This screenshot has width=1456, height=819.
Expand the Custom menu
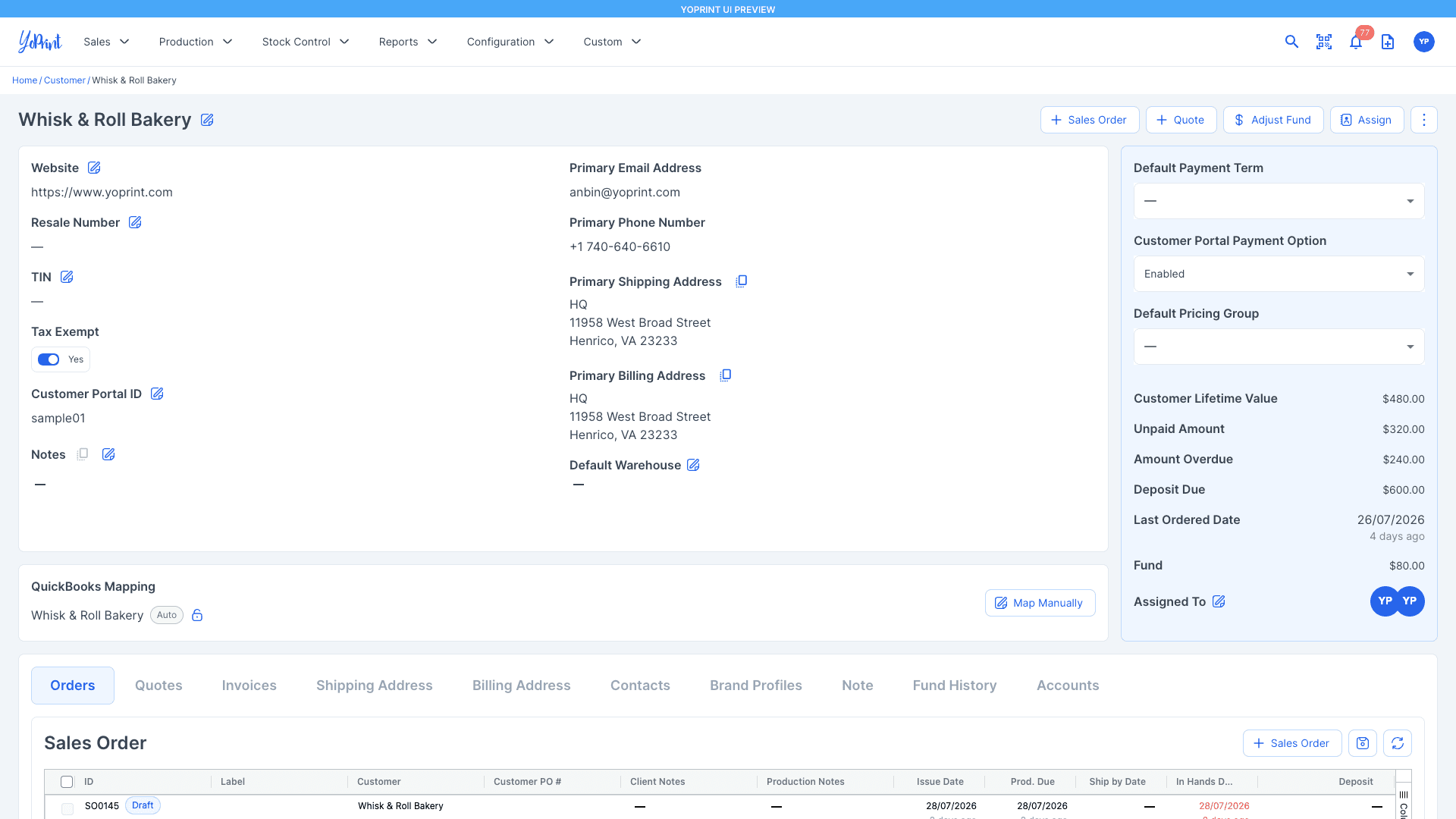coord(612,42)
